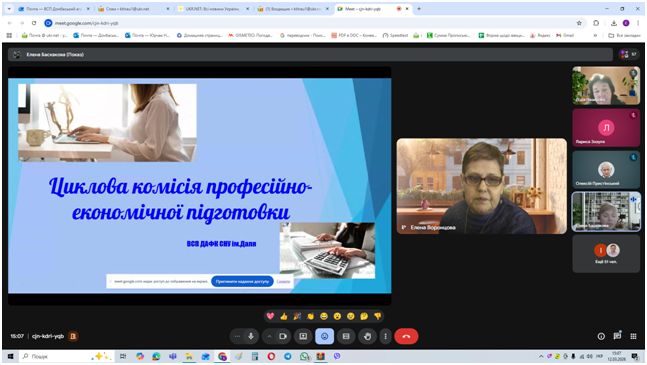Click the meet.google.com address bar
647x365 pixels.
pos(309,23)
